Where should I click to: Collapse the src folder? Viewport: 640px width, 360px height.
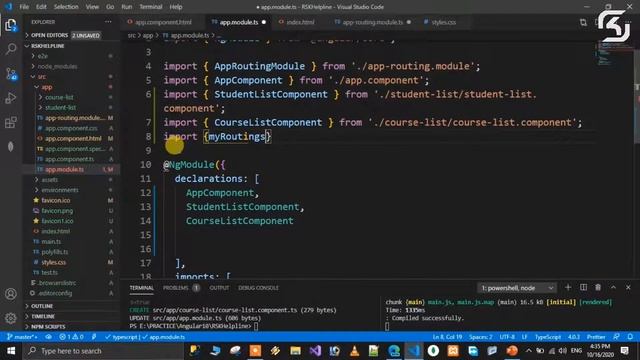pyautogui.click(x=71, y=77)
